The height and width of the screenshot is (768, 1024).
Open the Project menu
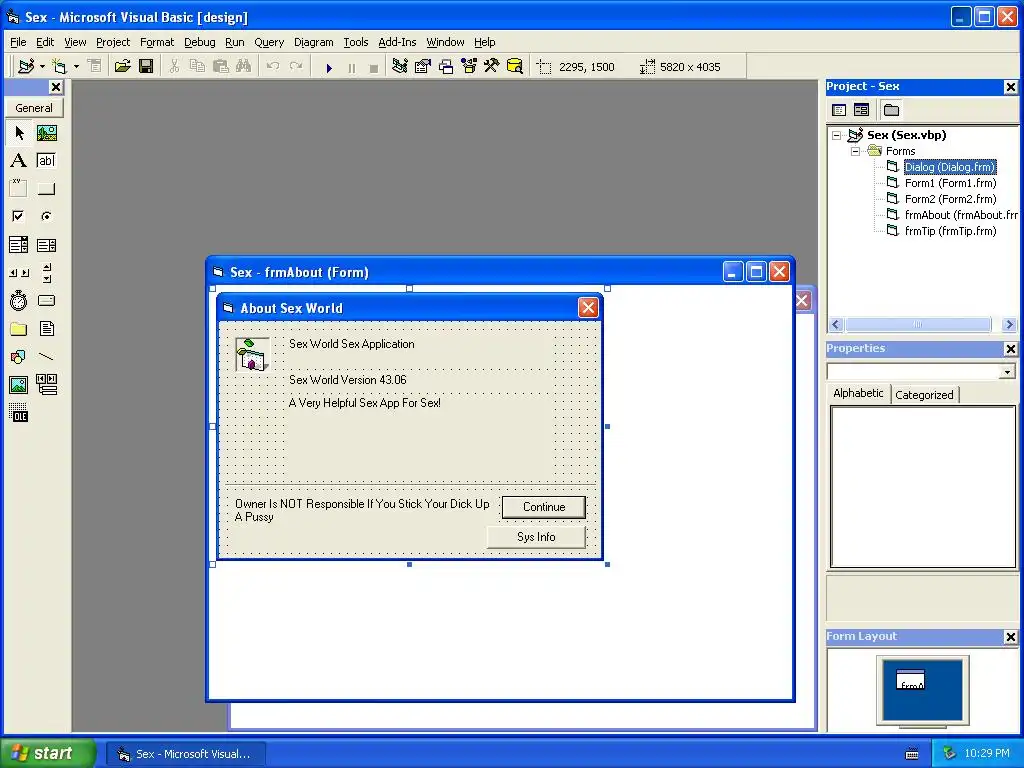[x=113, y=42]
